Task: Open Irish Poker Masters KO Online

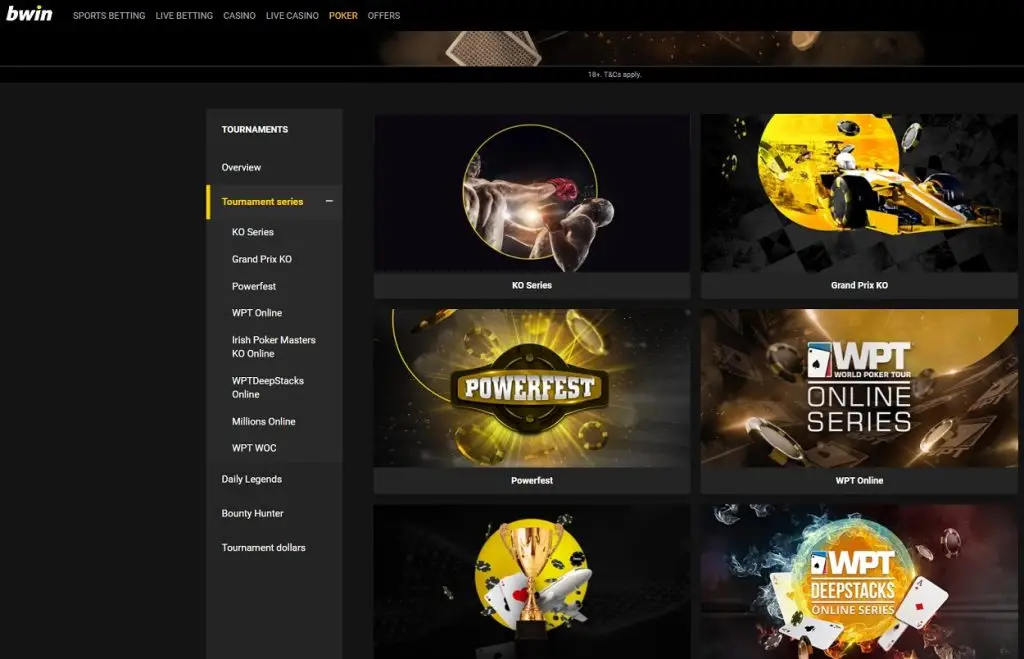Action: 274,347
